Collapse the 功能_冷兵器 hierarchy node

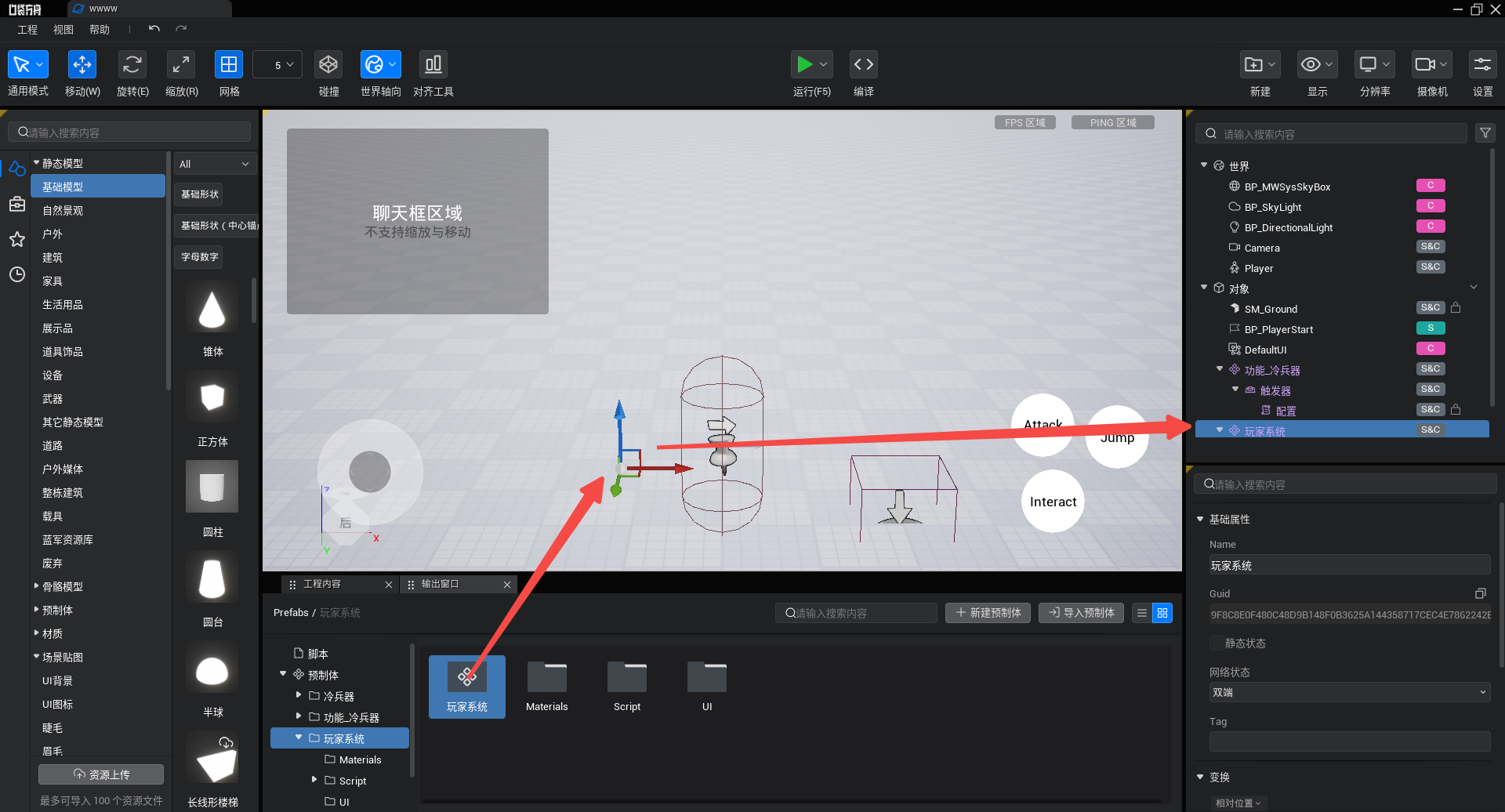coord(1220,369)
